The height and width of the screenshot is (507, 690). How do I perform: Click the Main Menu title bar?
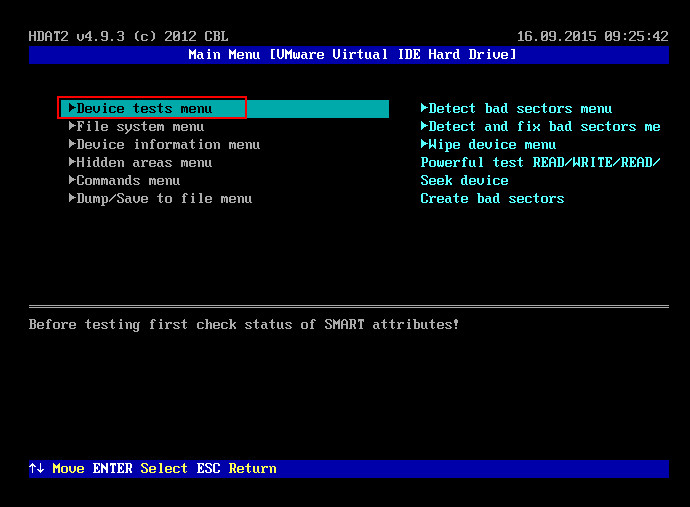pyautogui.click(x=352, y=54)
